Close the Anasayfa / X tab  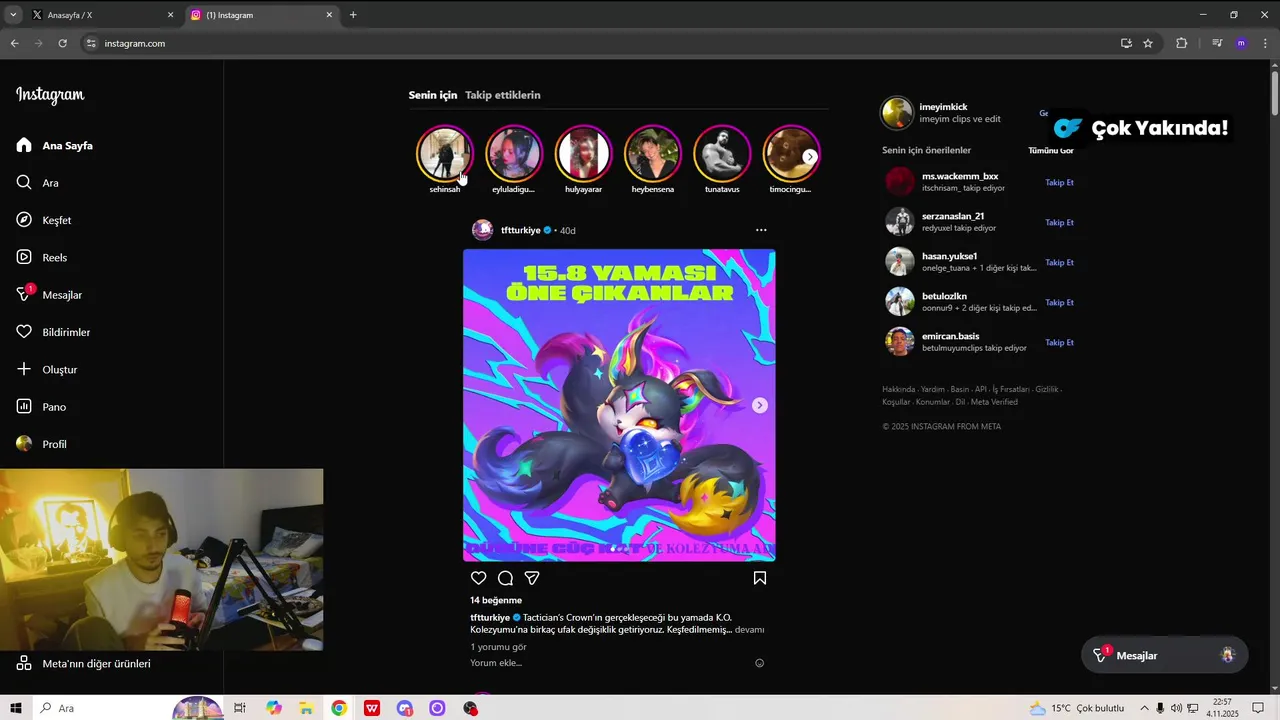coord(170,15)
